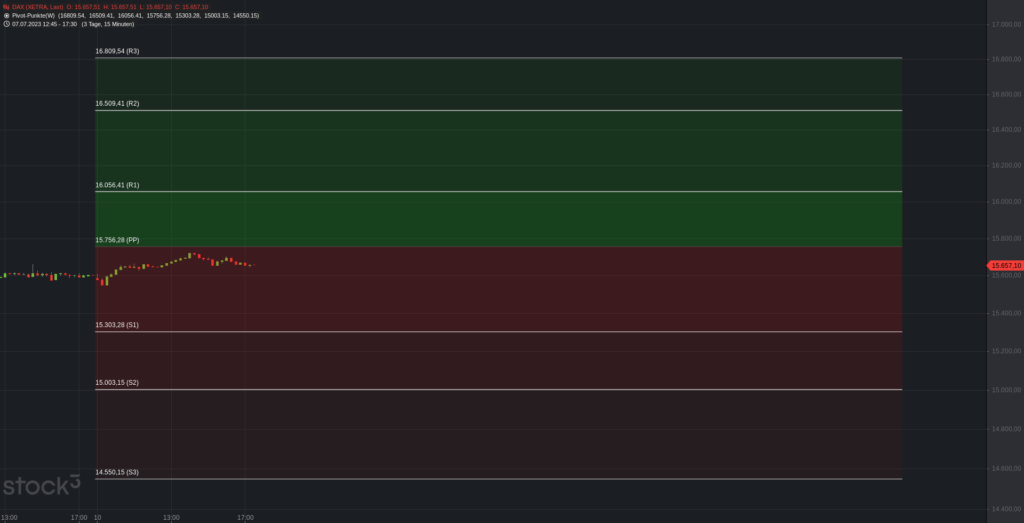Click the stock3 watermark logo
Screen dimensions: 1024x523
click(42, 486)
